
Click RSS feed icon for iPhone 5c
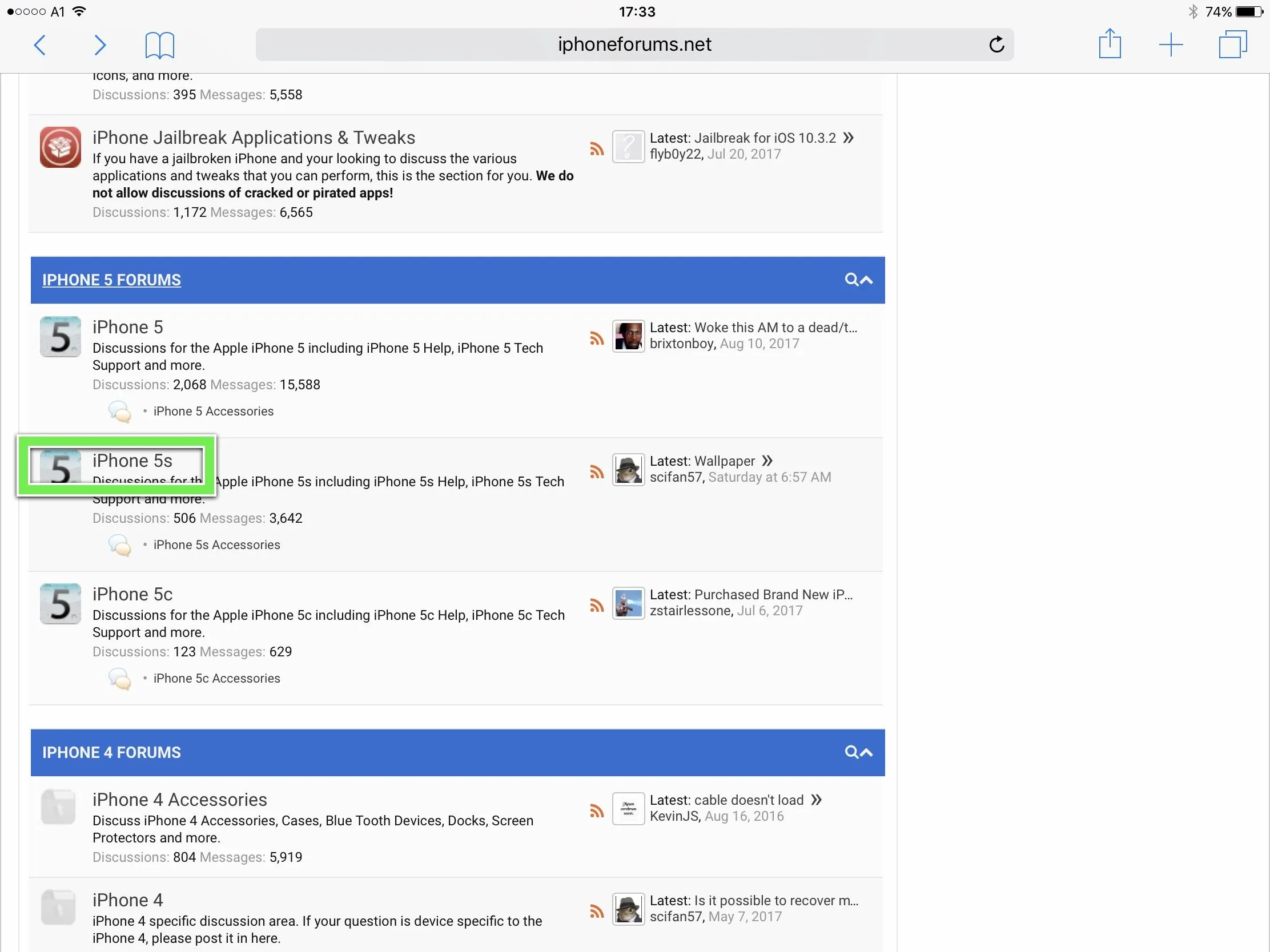coord(597,606)
